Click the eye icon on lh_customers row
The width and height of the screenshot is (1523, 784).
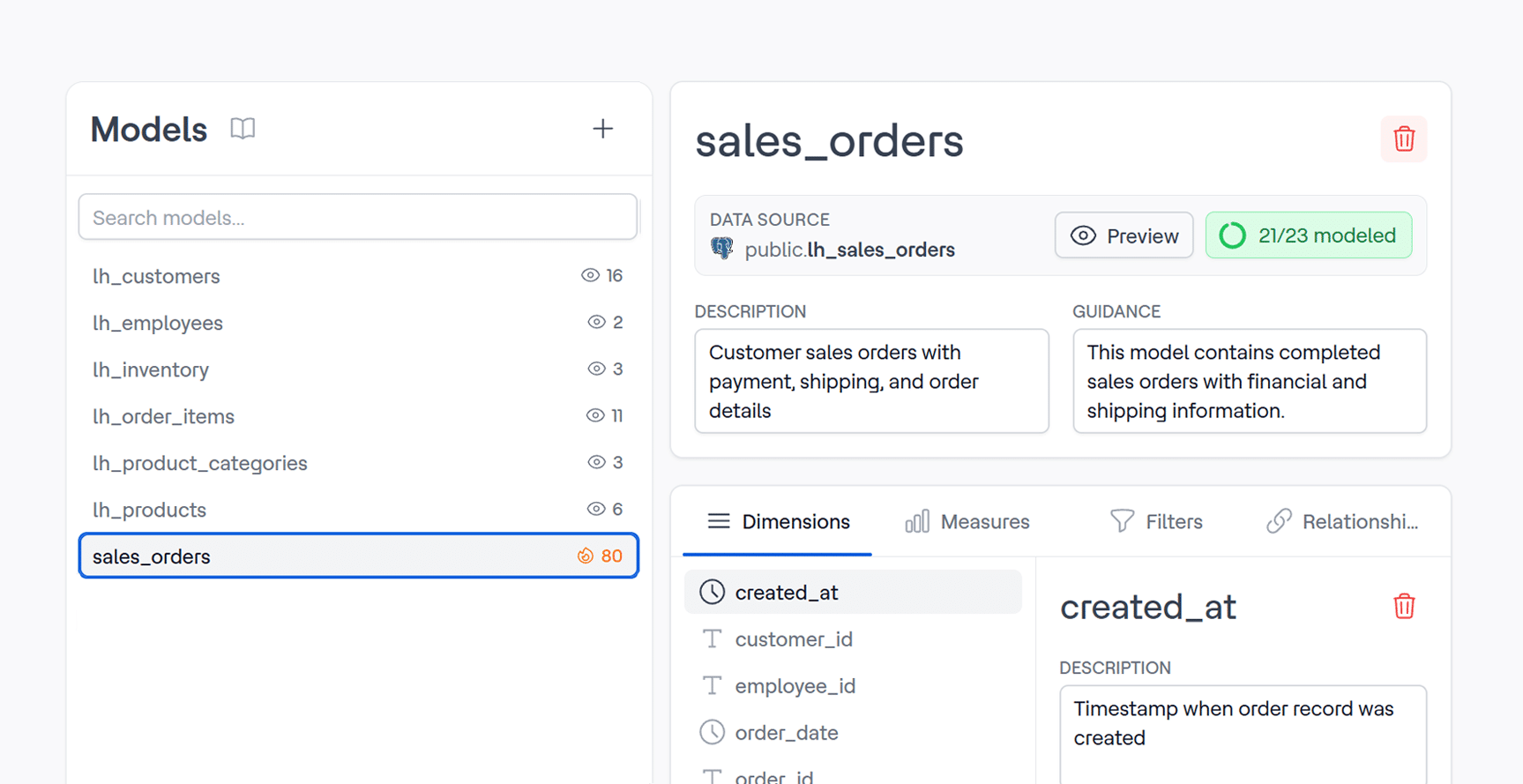click(590, 275)
